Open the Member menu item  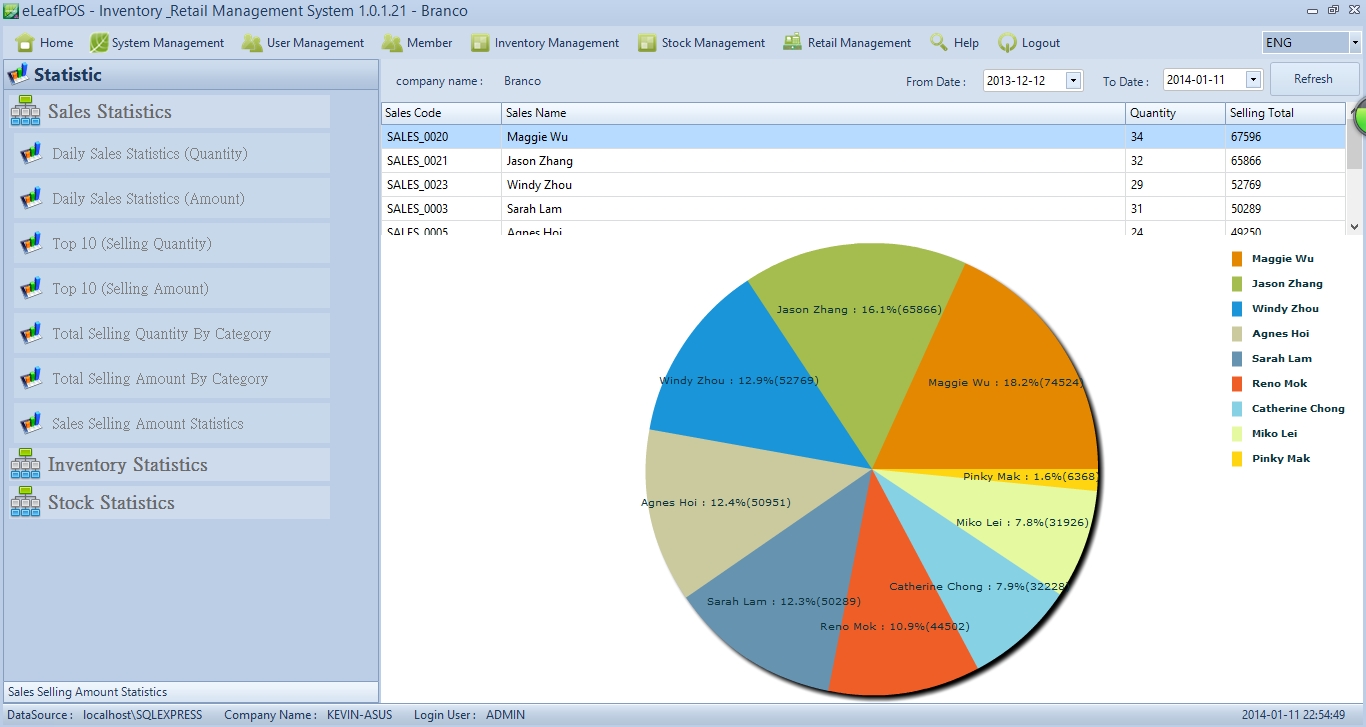pos(429,43)
